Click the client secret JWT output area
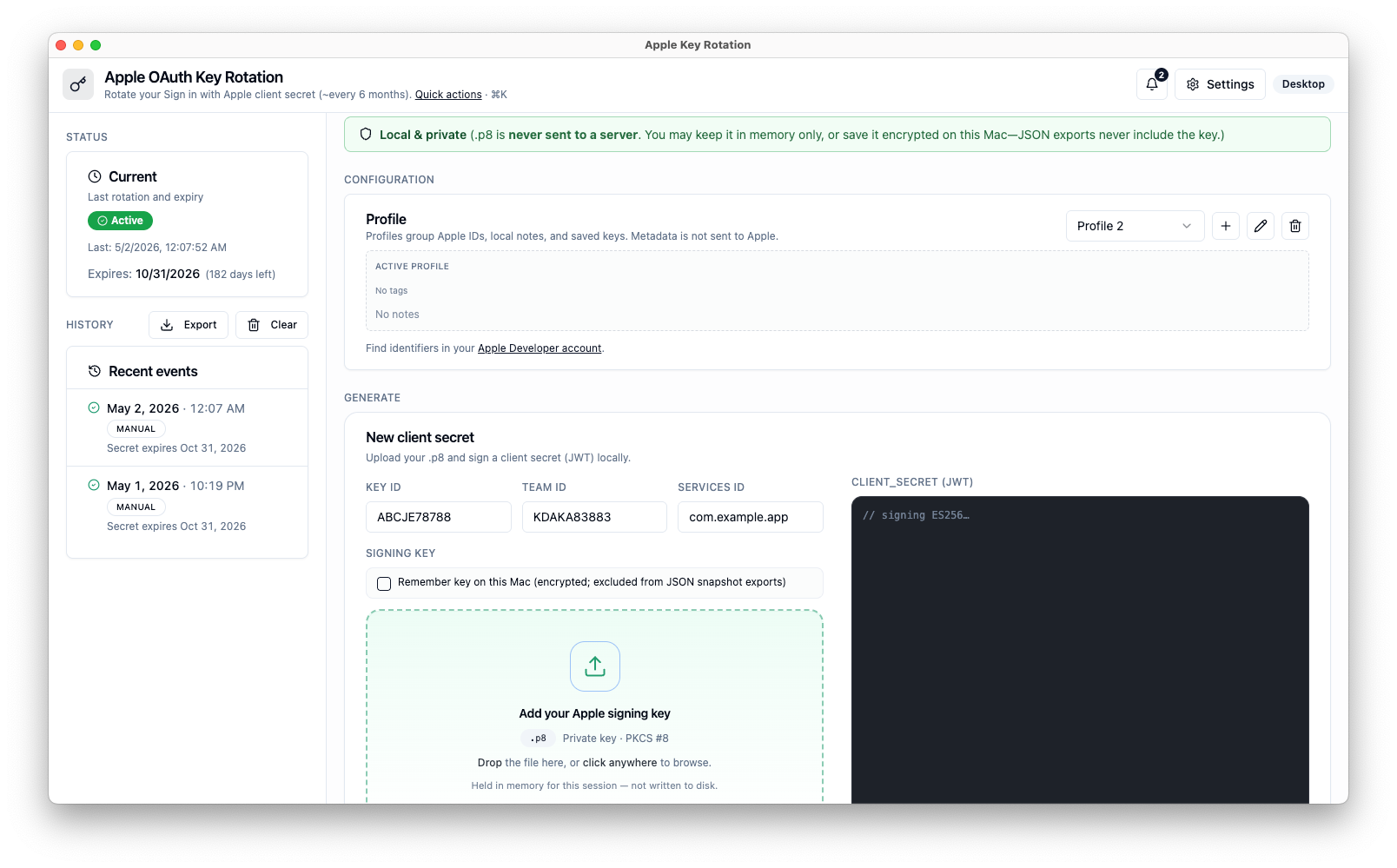The width and height of the screenshot is (1397, 868). coord(1080,650)
